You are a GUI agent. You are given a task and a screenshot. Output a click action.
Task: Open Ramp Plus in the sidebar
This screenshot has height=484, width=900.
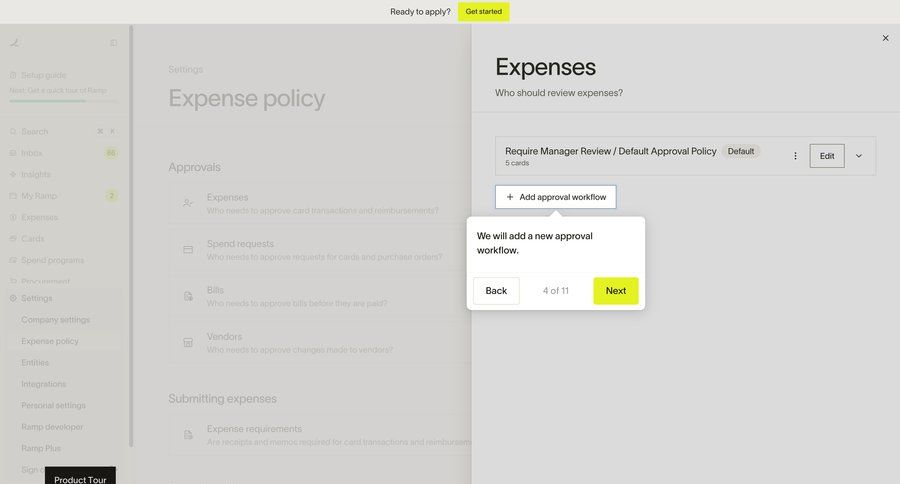click(41, 448)
